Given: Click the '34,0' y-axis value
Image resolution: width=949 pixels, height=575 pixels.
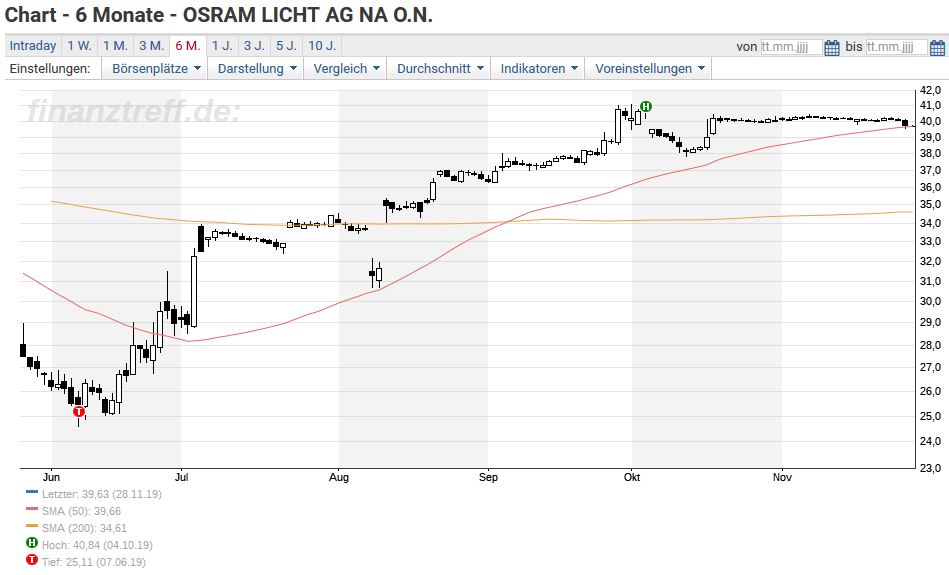Looking at the screenshot, I should pyautogui.click(x=930, y=223).
